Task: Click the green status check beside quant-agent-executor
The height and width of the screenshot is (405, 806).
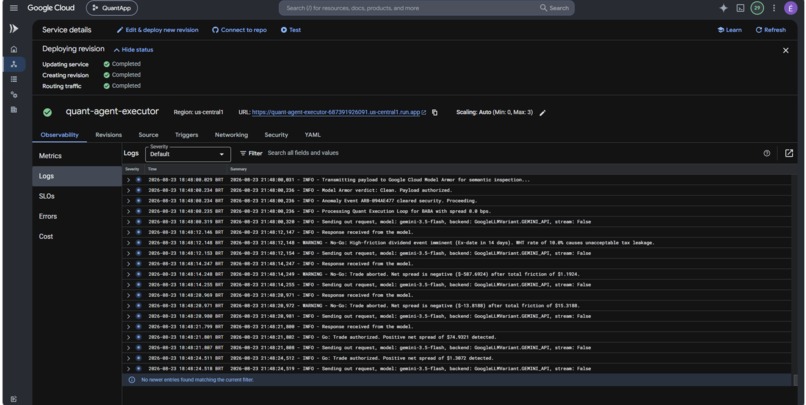Action: tap(47, 112)
